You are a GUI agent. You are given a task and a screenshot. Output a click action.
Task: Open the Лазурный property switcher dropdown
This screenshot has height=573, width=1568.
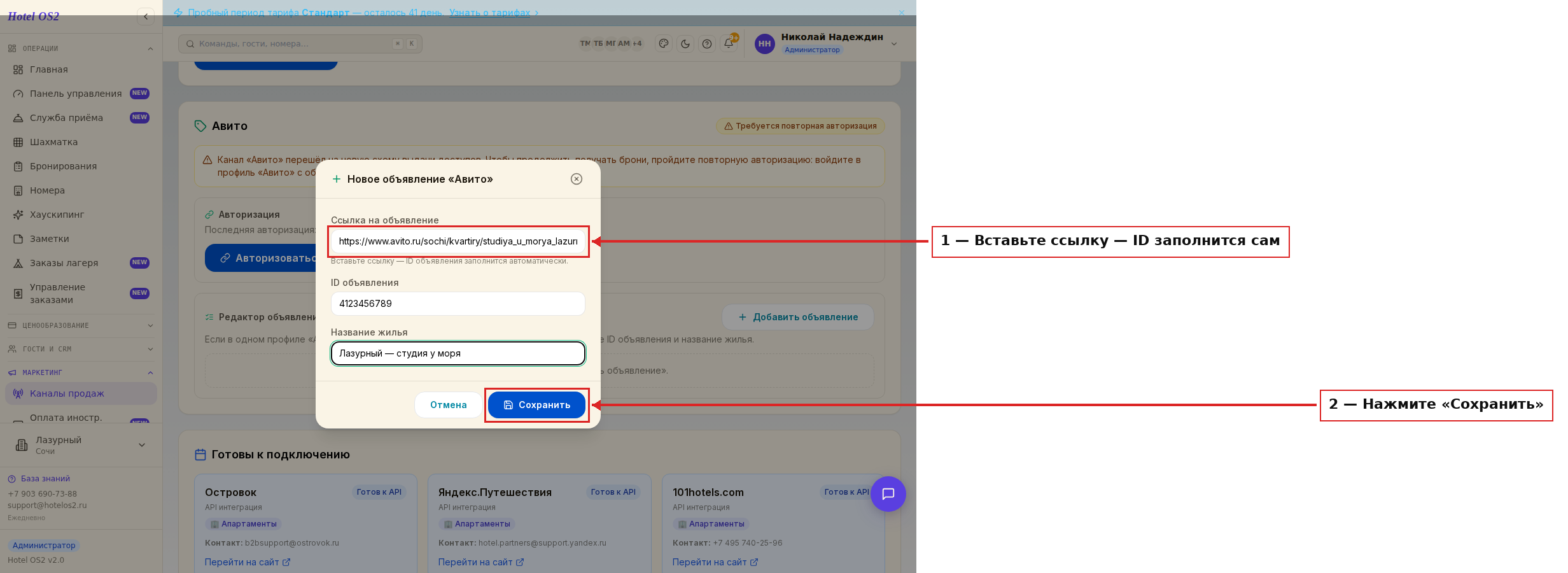81,445
